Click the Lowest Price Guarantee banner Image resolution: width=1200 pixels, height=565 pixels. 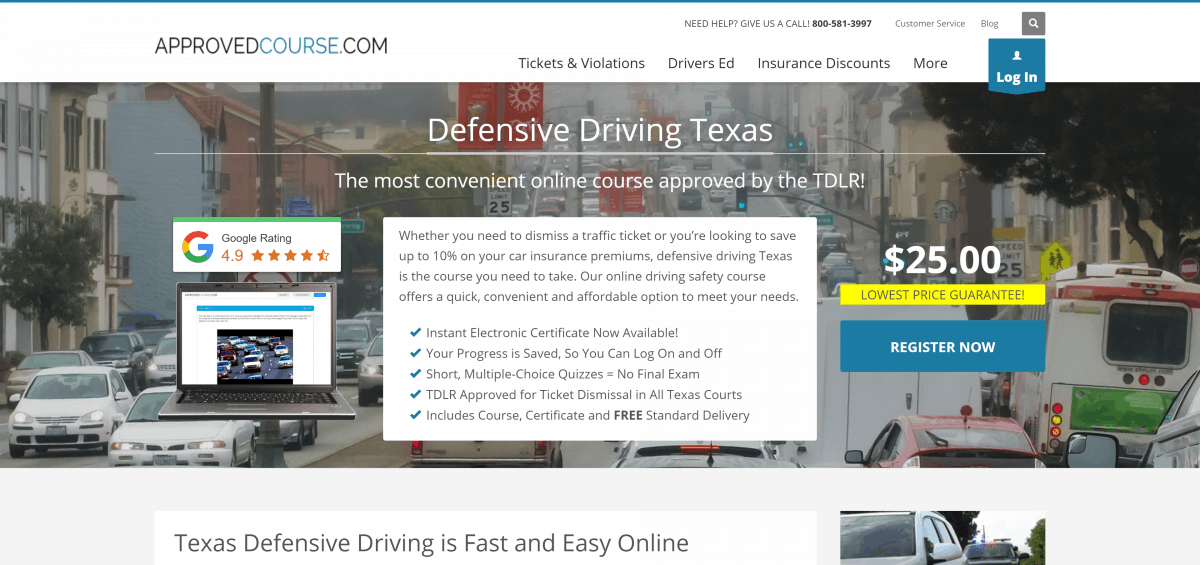click(942, 295)
